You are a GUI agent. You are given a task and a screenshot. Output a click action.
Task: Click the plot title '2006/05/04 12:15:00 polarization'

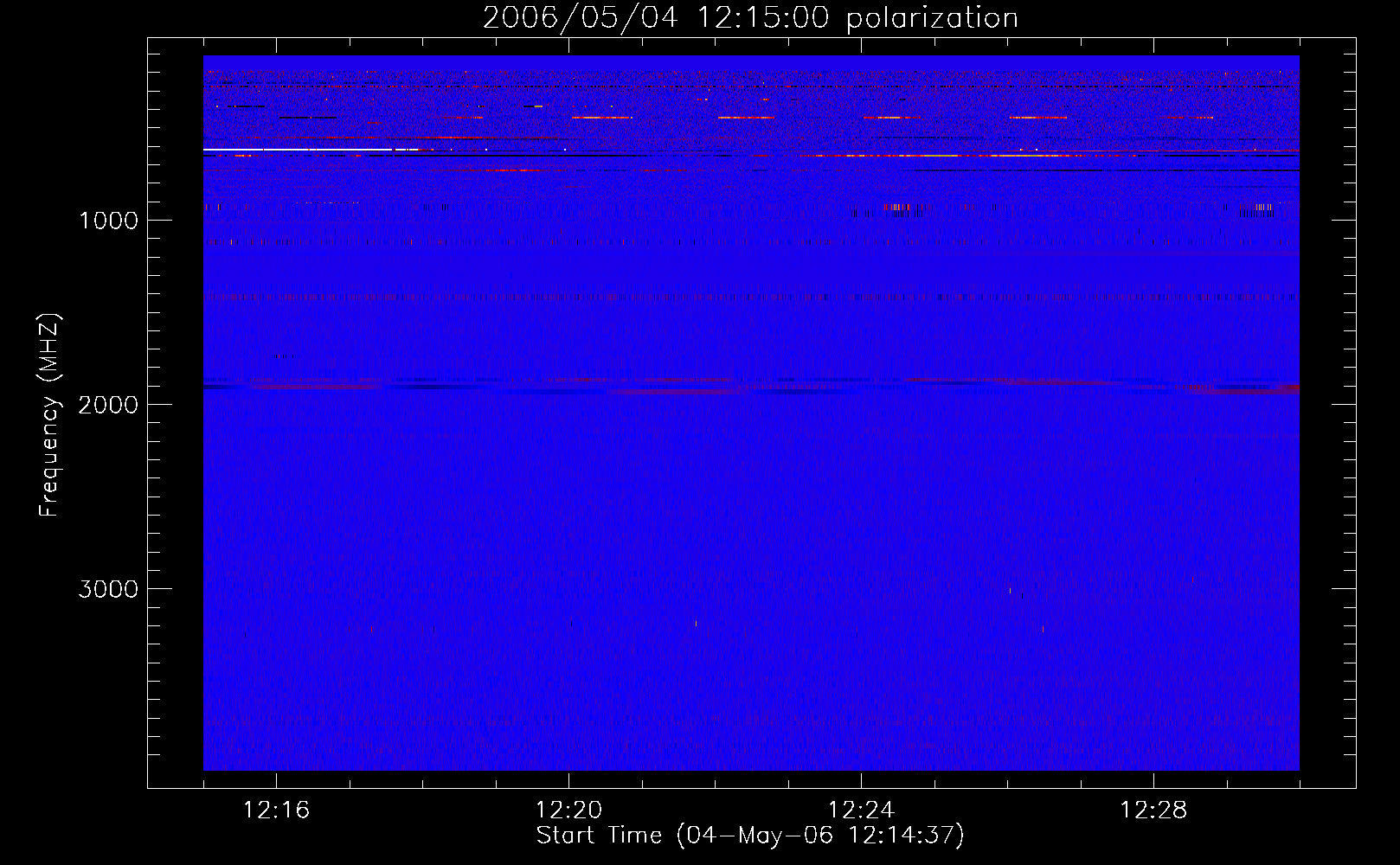tap(750, 17)
